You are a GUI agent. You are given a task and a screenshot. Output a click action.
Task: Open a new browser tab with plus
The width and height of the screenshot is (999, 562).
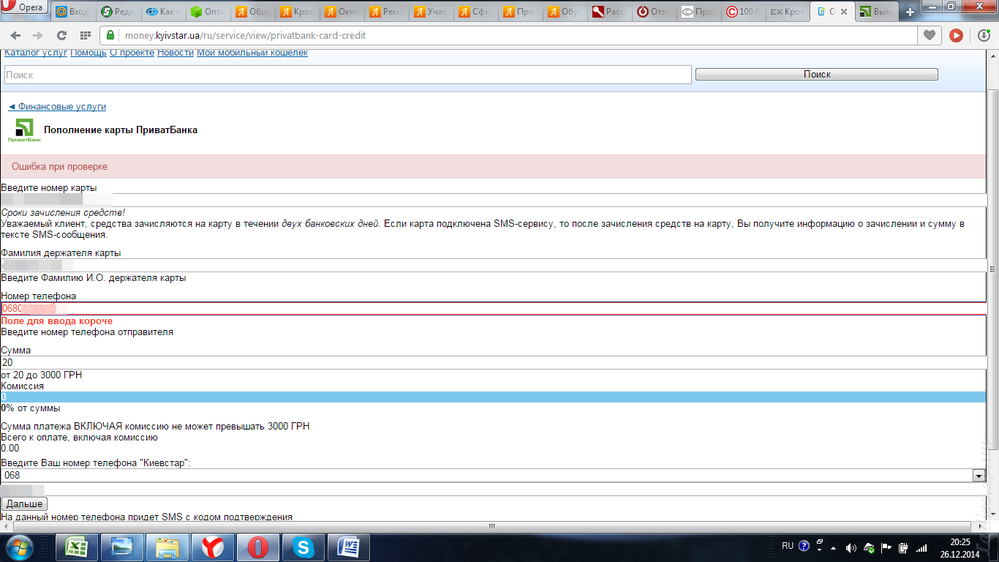(x=910, y=11)
